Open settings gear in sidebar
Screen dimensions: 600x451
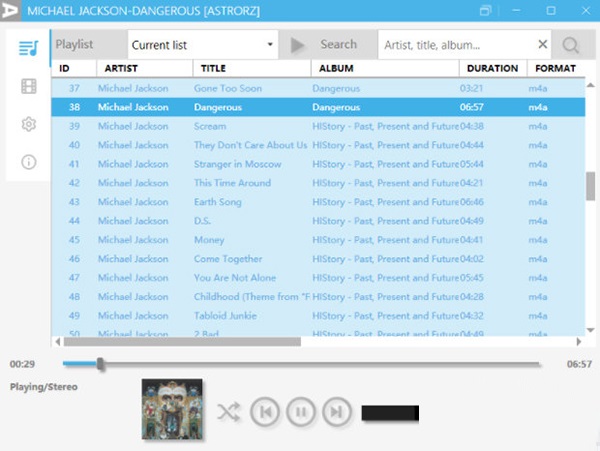29,124
